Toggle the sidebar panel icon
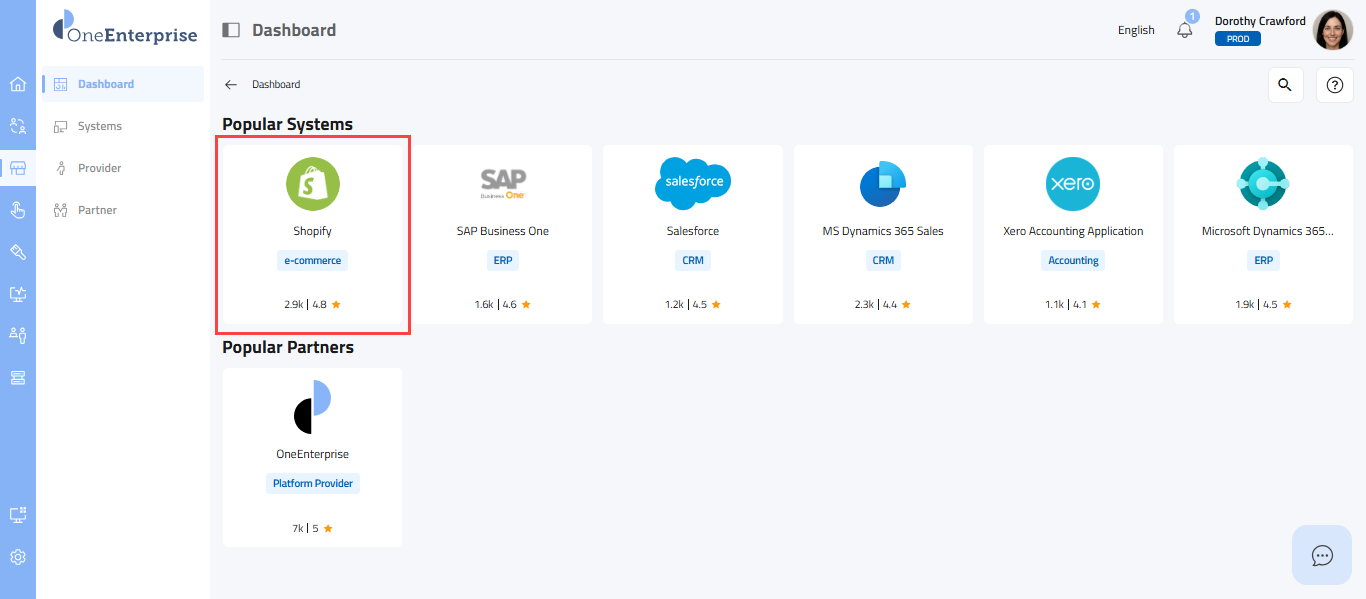This screenshot has width=1366, height=599. click(231, 30)
